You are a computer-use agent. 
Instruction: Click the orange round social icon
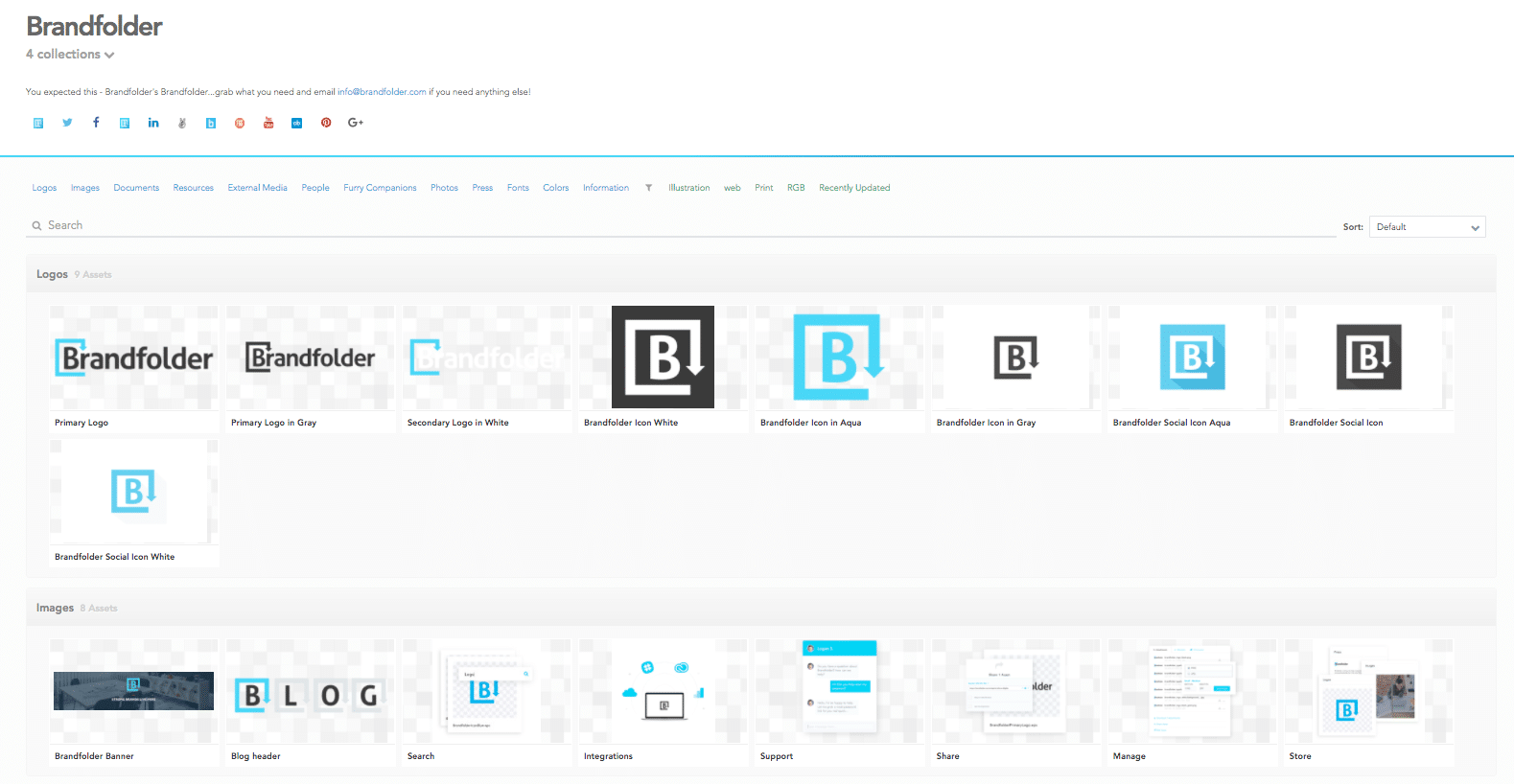click(x=240, y=123)
